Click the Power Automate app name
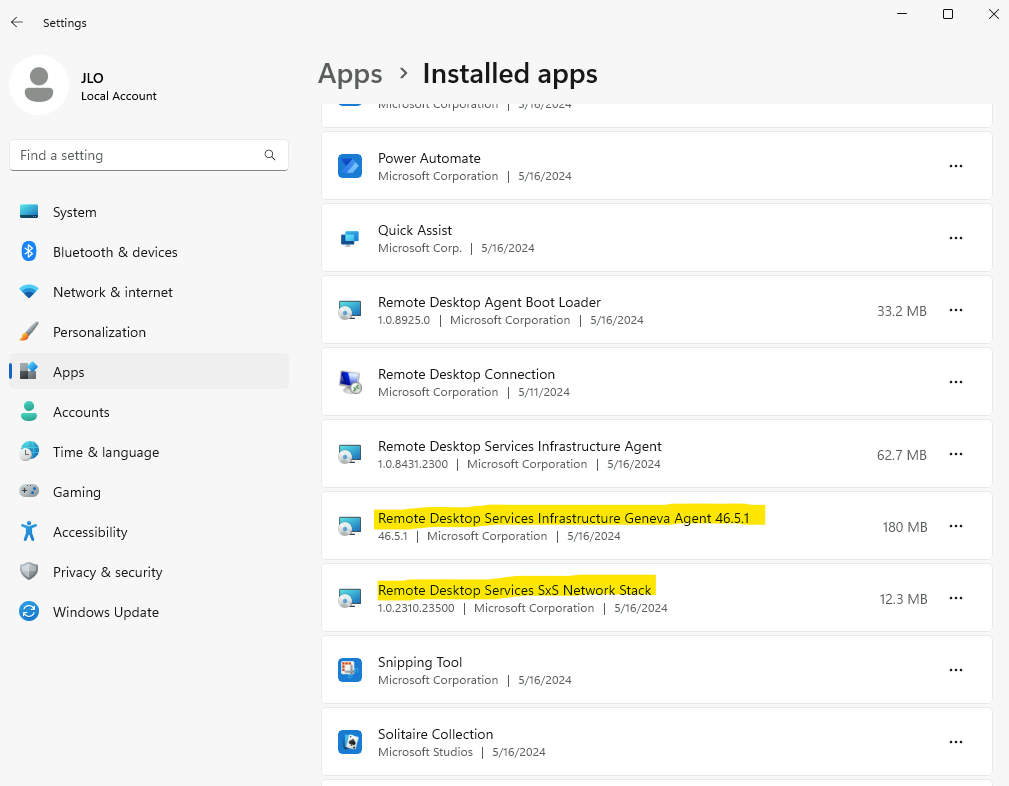The height and width of the screenshot is (786, 1009). click(429, 158)
